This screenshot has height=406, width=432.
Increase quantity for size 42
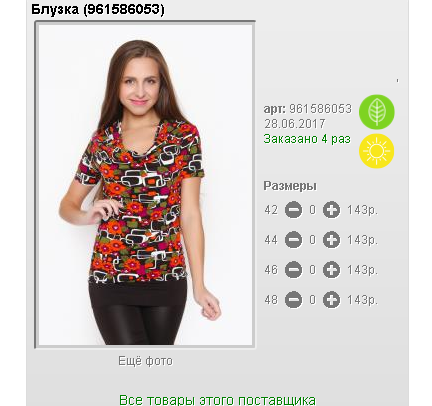click(x=331, y=210)
